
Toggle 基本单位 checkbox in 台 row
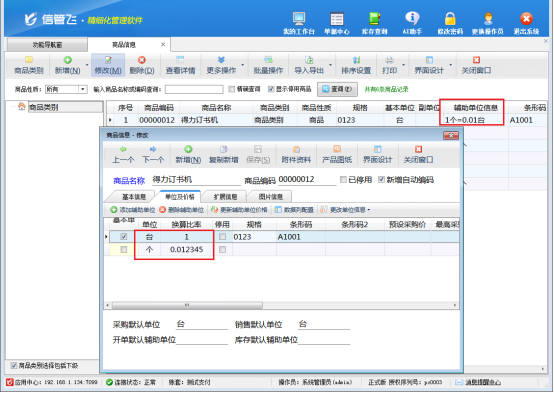click(124, 237)
